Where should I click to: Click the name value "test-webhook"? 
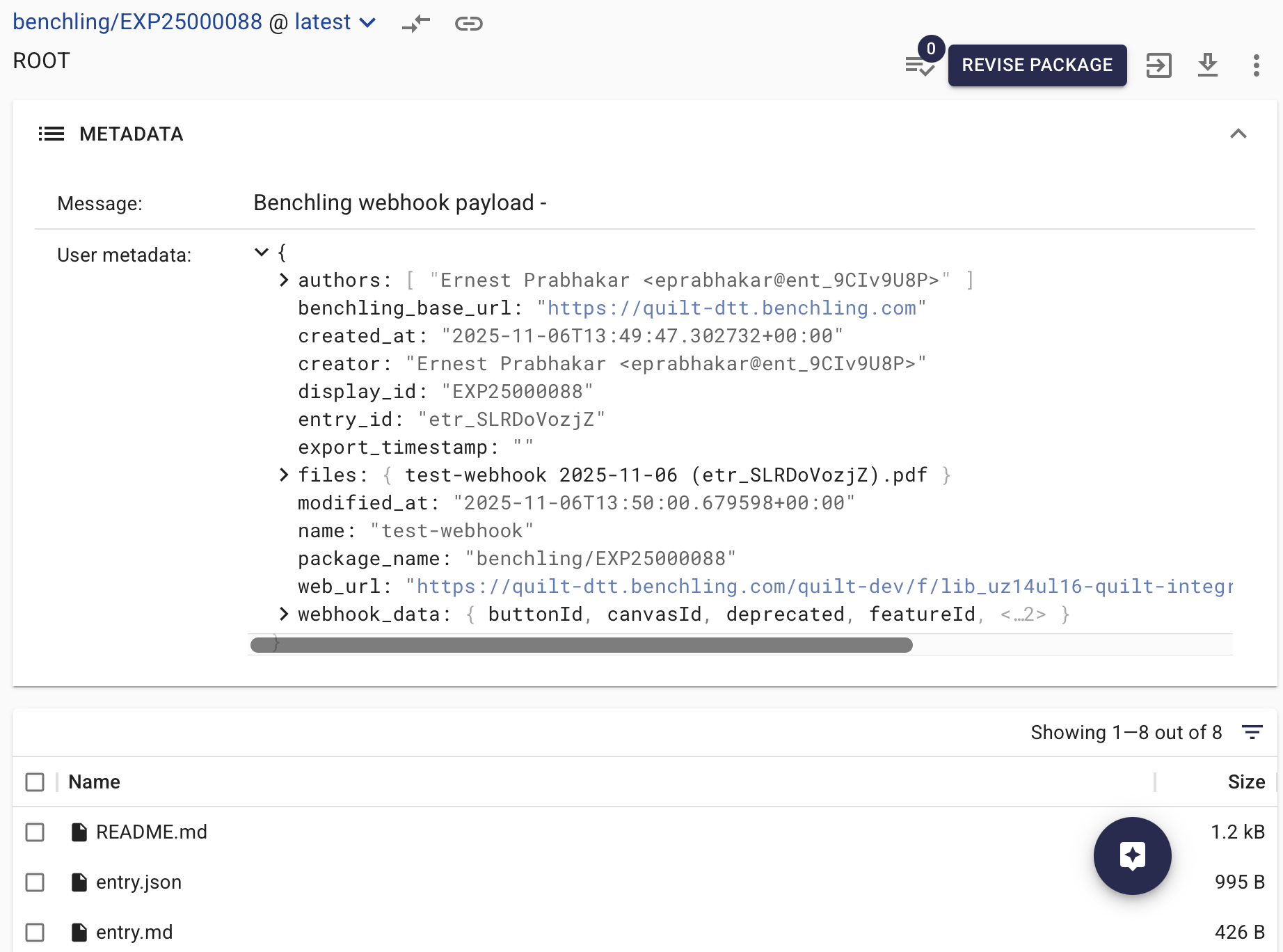pos(452,530)
